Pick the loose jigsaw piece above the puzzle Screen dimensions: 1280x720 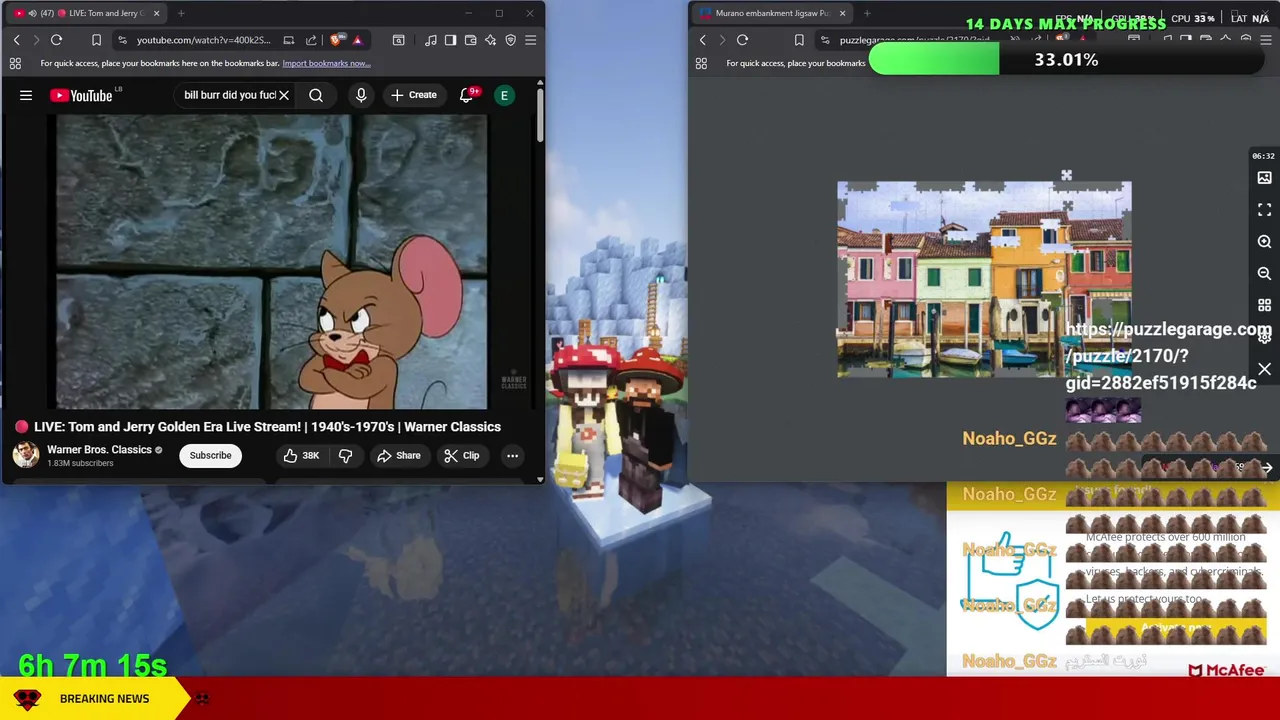click(1066, 176)
